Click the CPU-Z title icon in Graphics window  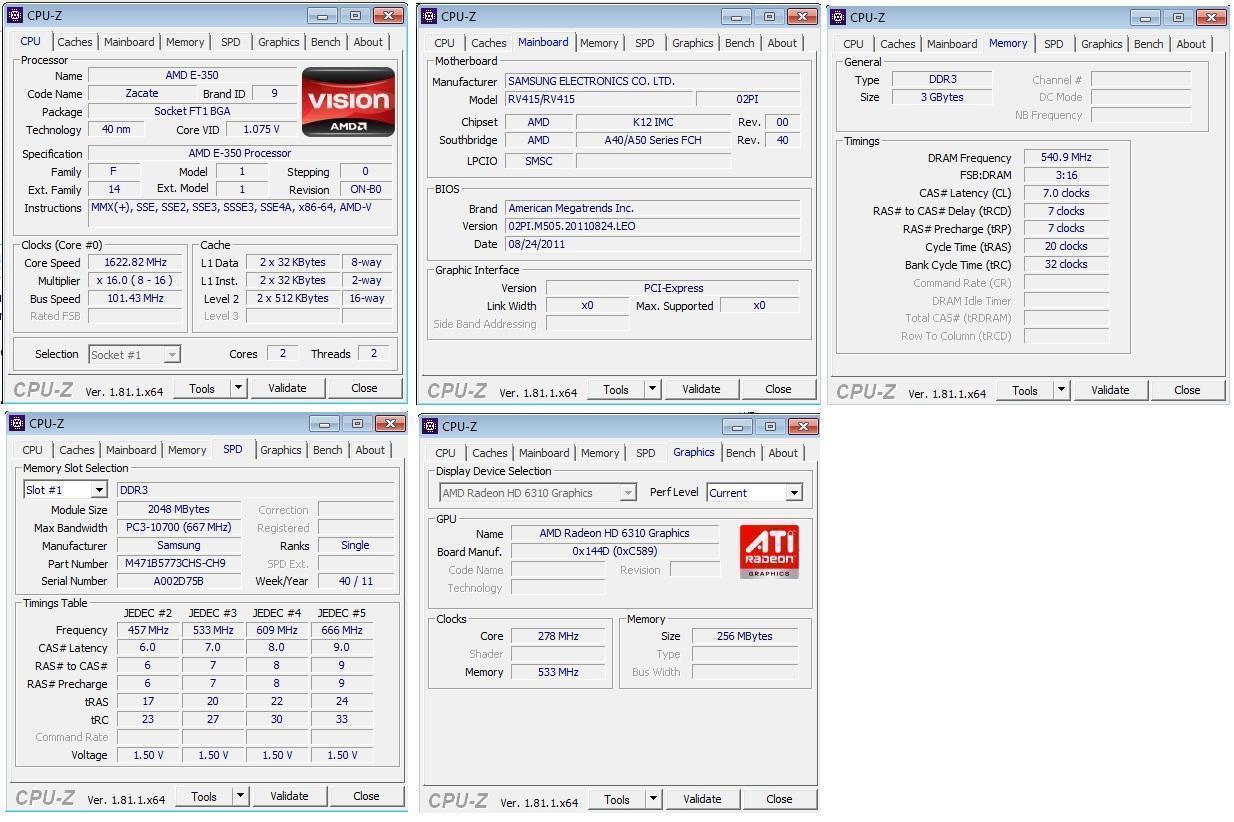(430, 427)
